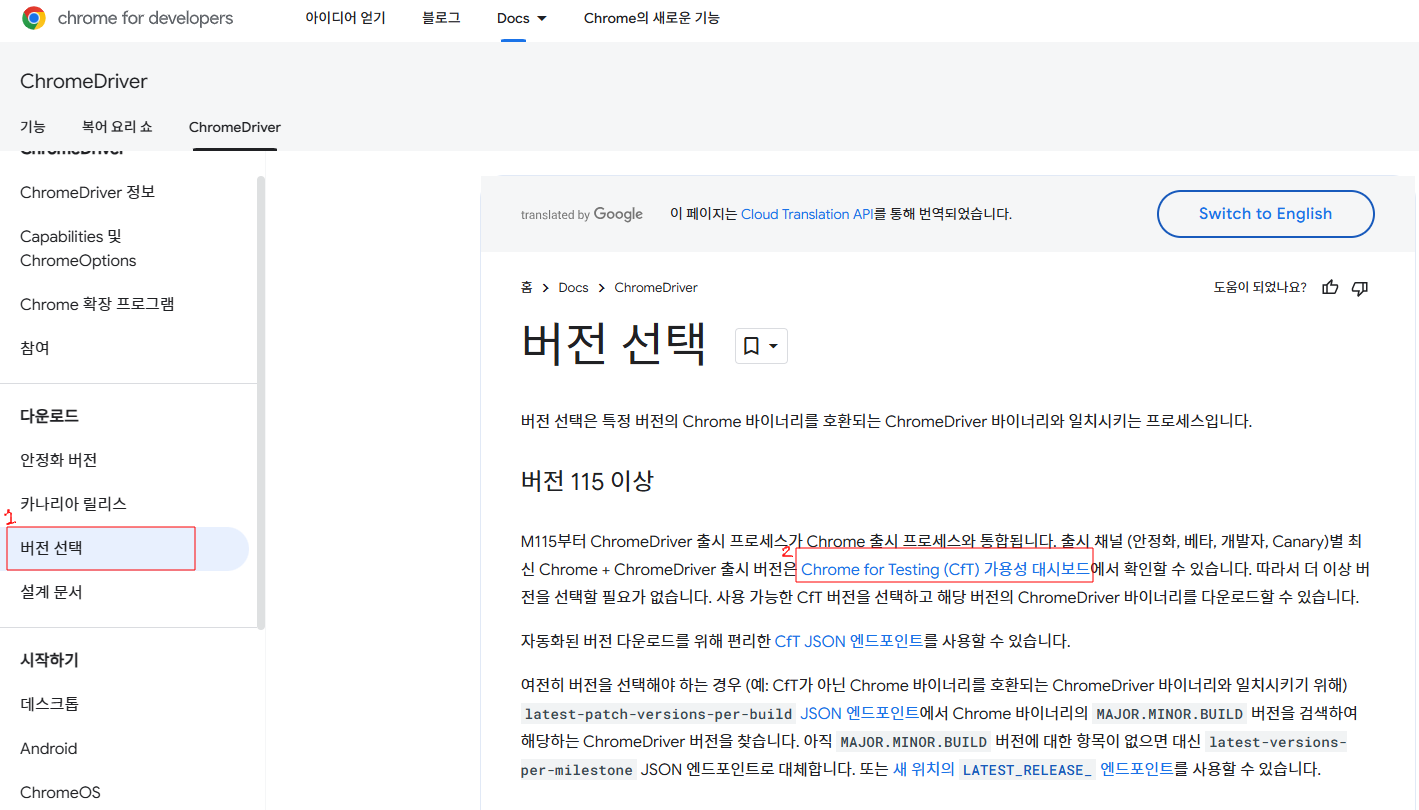Open ChromeOS sidebar item
This screenshot has height=810, width=1419.
tap(61, 792)
